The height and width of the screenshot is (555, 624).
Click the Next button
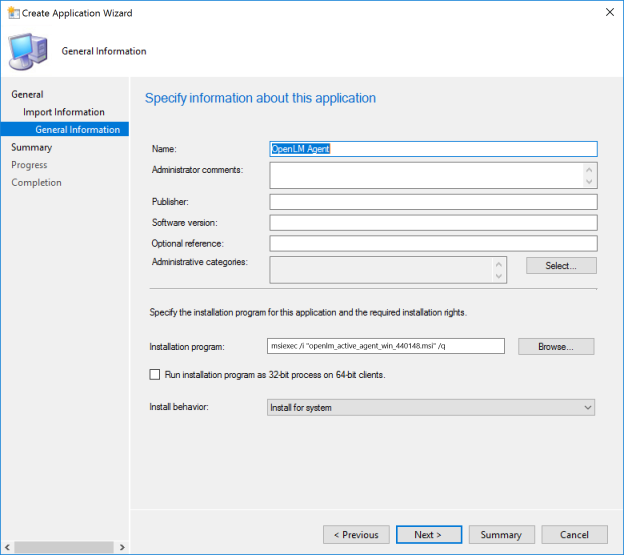click(x=428, y=535)
